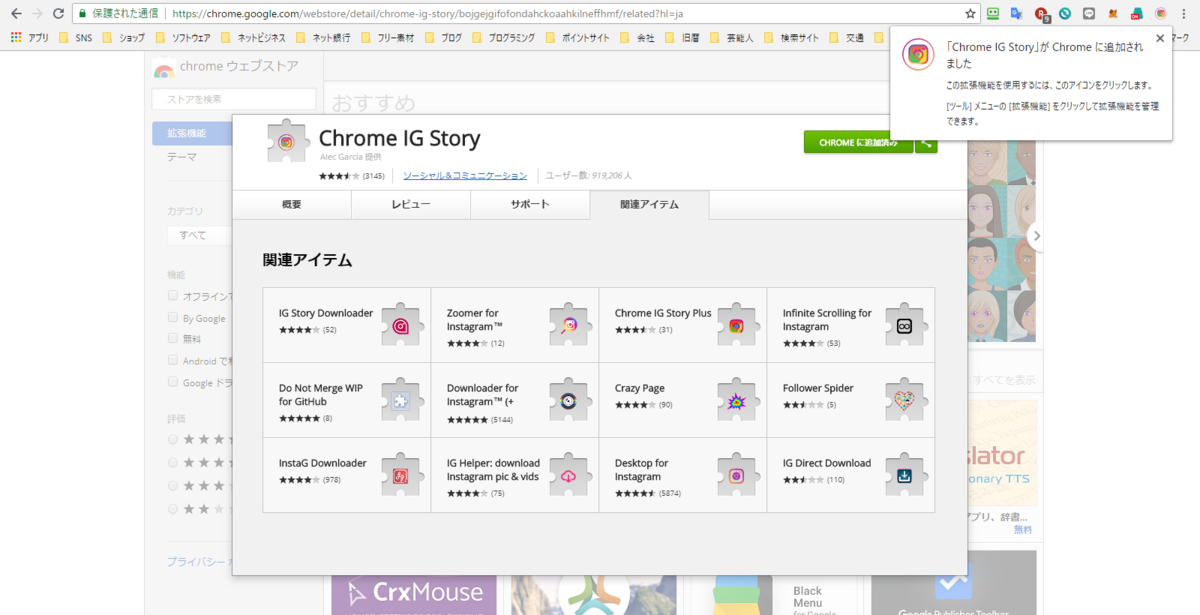Open the カテゴリ すべて dropdown
Screen dimensions: 1200x615
click(199, 235)
